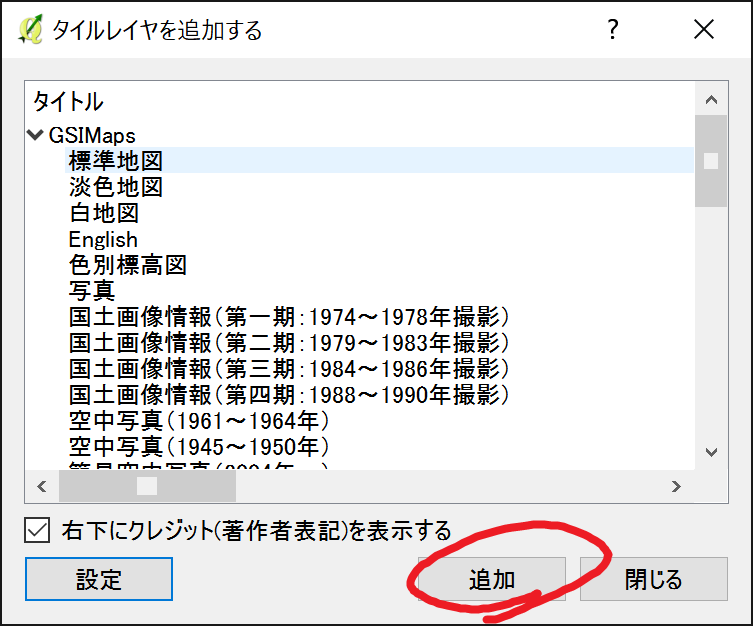The height and width of the screenshot is (626, 753).
Task: Select 国土画像情報 第二期 1979～1983年撮影
Action: (289, 343)
